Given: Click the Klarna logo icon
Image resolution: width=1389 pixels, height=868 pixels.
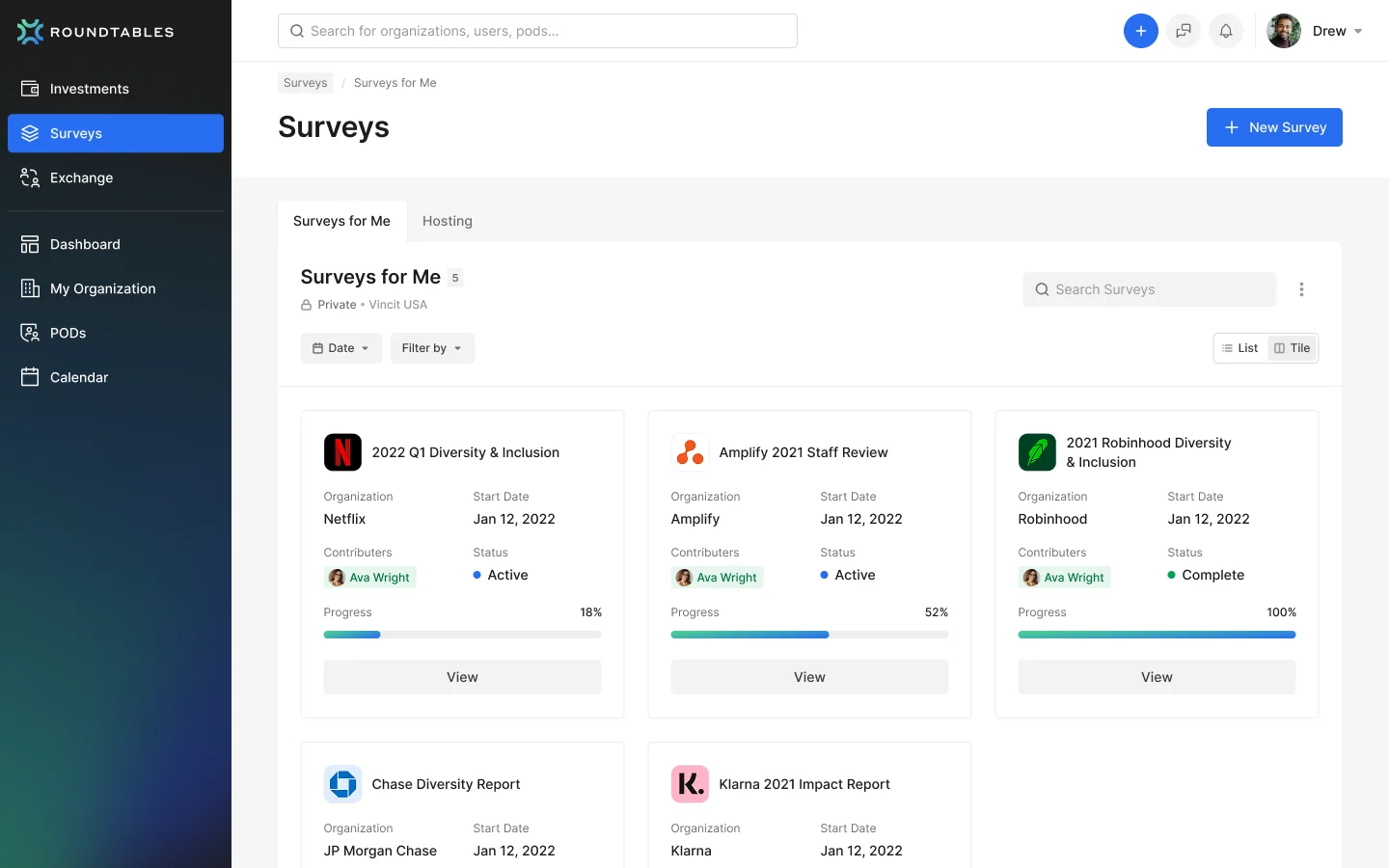Looking at the screenshot, I should coord(690,784).
